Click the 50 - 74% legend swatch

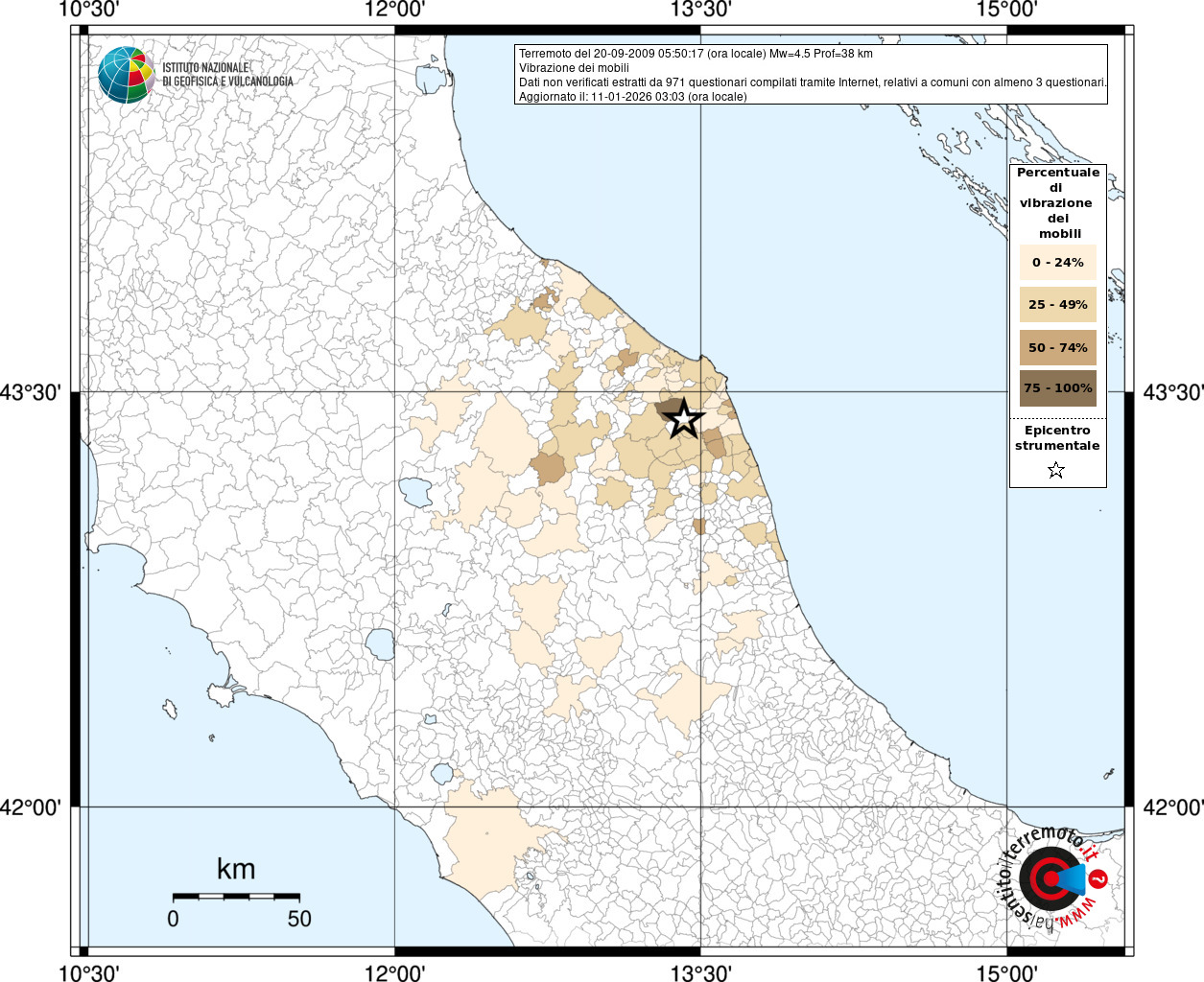(1057, 347)
